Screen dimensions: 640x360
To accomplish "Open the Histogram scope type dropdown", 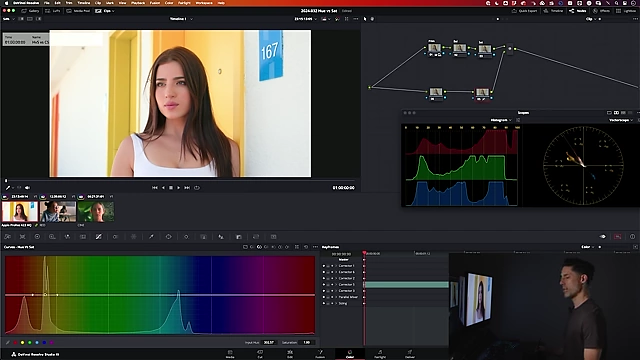I will 501,120.
